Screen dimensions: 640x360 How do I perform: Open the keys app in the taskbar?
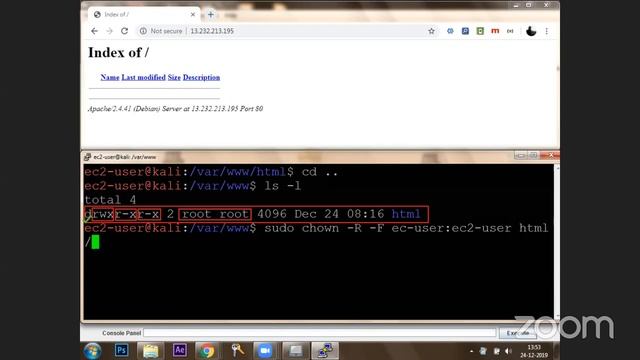point(238,350)
